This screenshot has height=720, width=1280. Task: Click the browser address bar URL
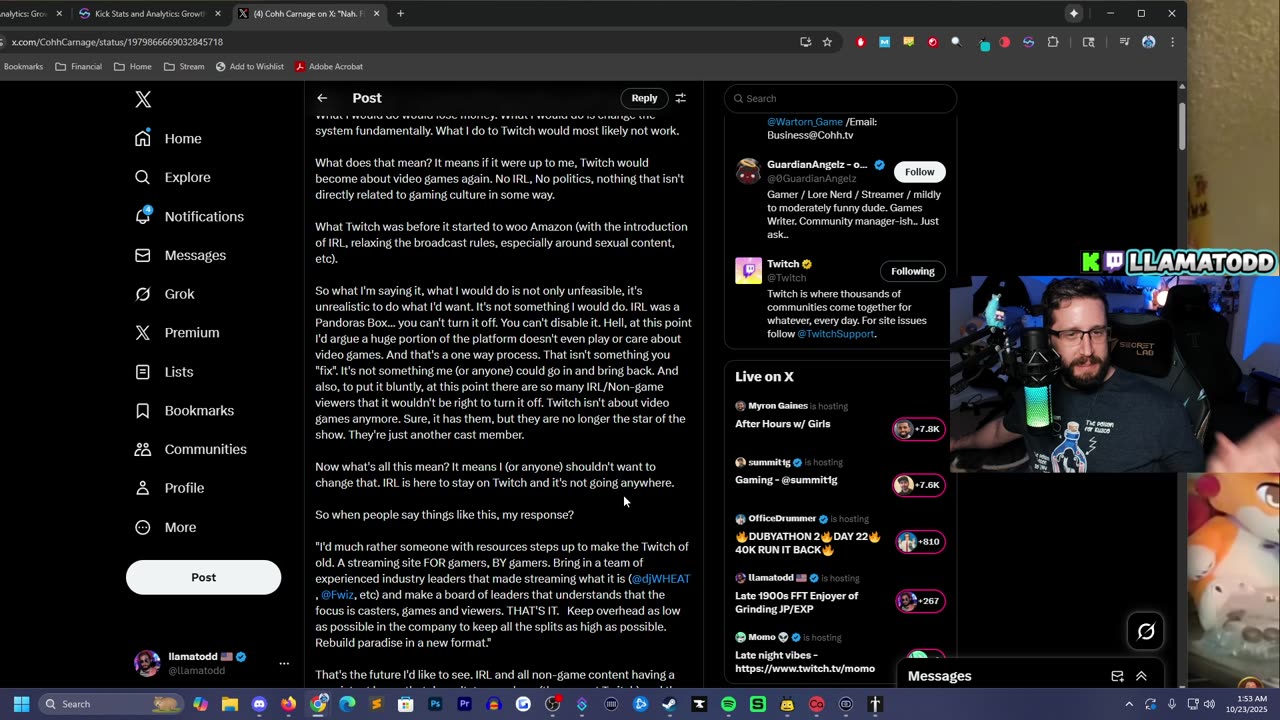117,42
